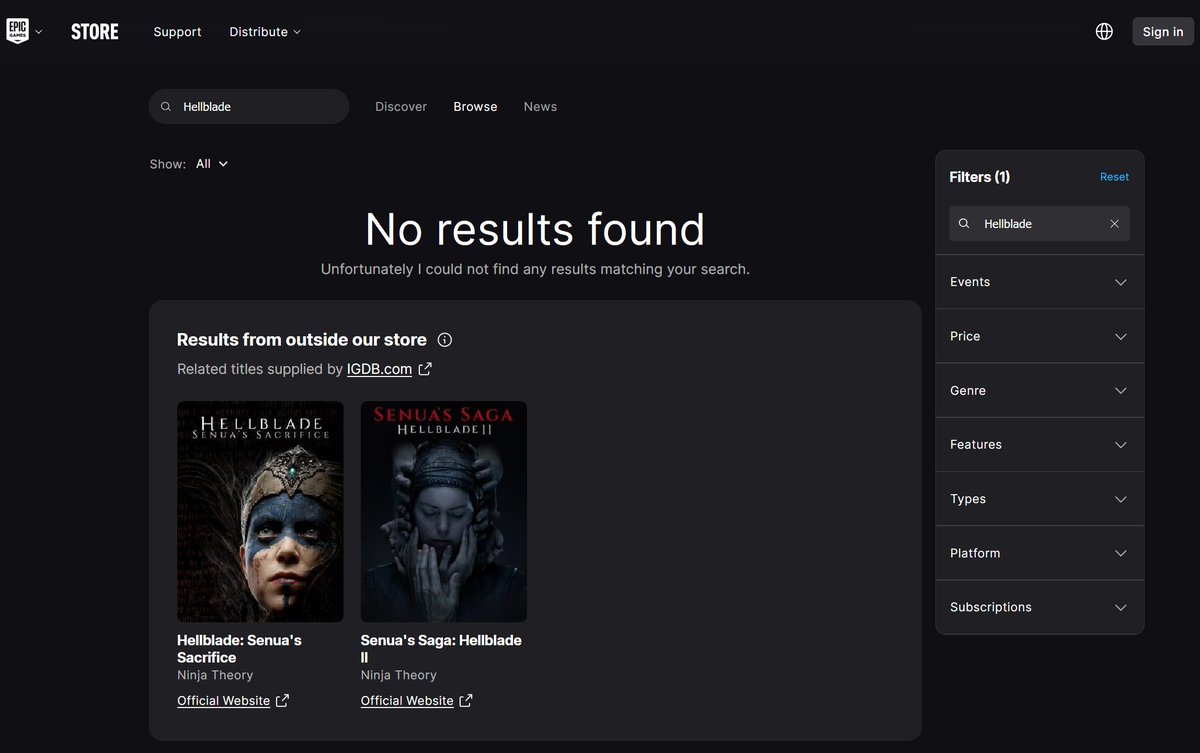Click the Epic Games logo
The width and height of the screenshot is (1200, 753).
click(x=18, y=31)
